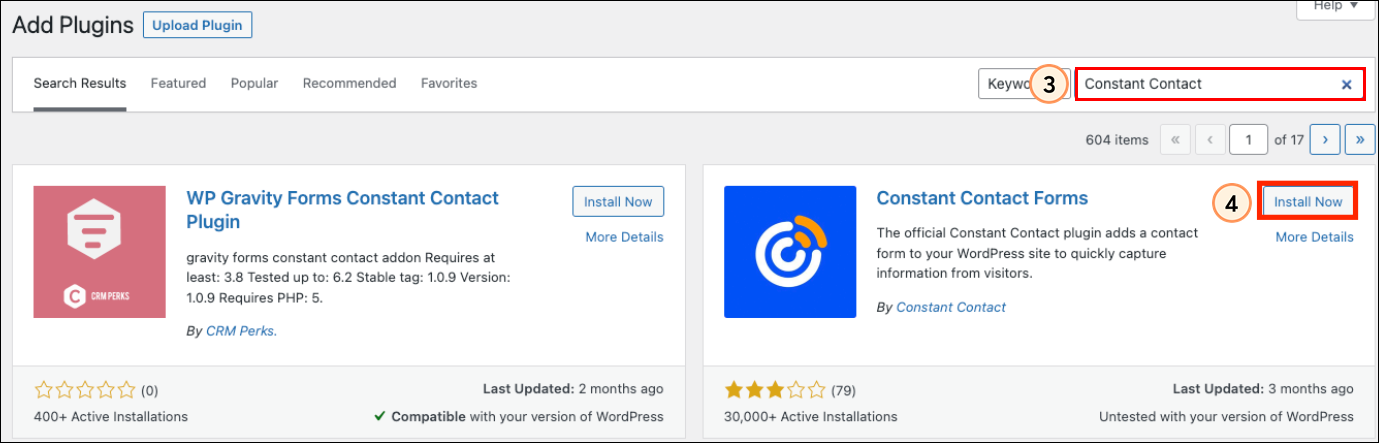Screen dimensions: 1379x443
Task: Open the Help dropdown tab
Action: pyautogui.click(x=1335, y=8)
